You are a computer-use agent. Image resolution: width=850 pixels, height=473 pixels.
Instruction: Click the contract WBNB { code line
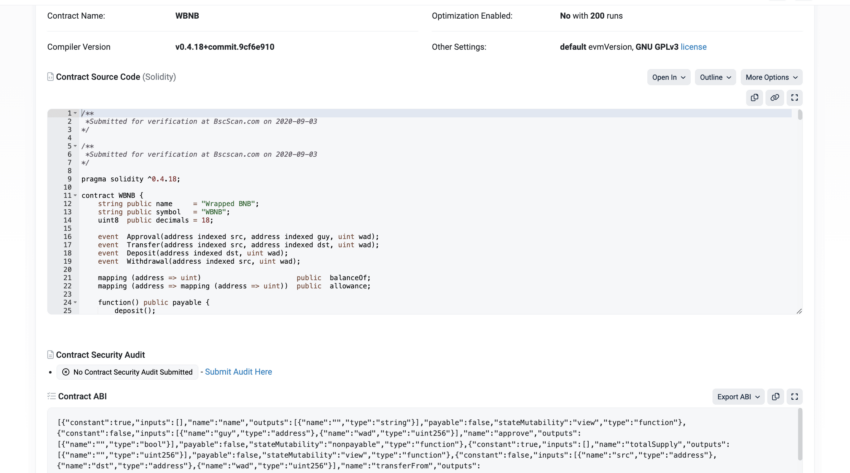coord(112,196)
